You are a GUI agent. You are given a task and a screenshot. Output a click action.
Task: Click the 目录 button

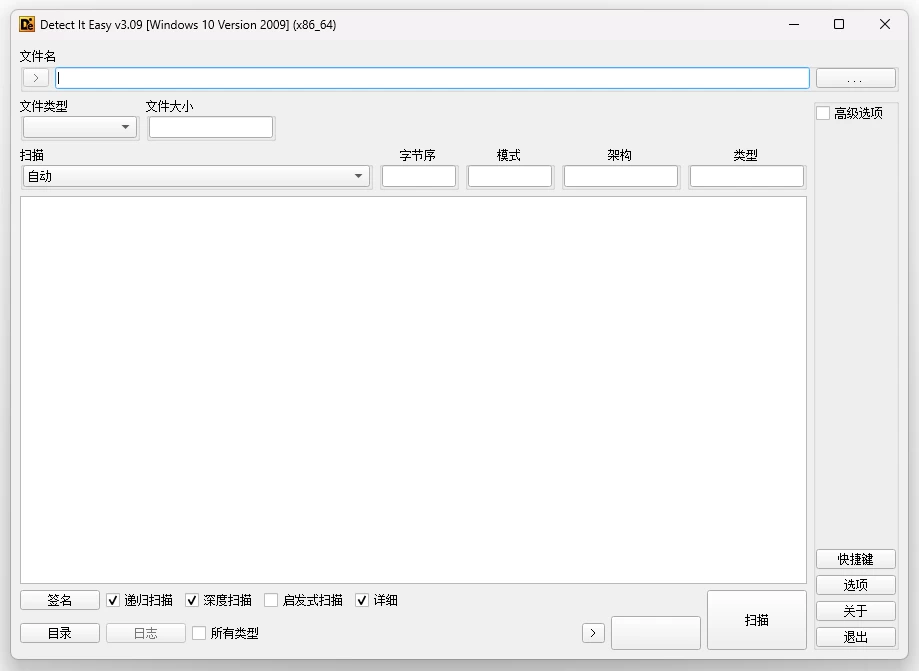[59, 632]
